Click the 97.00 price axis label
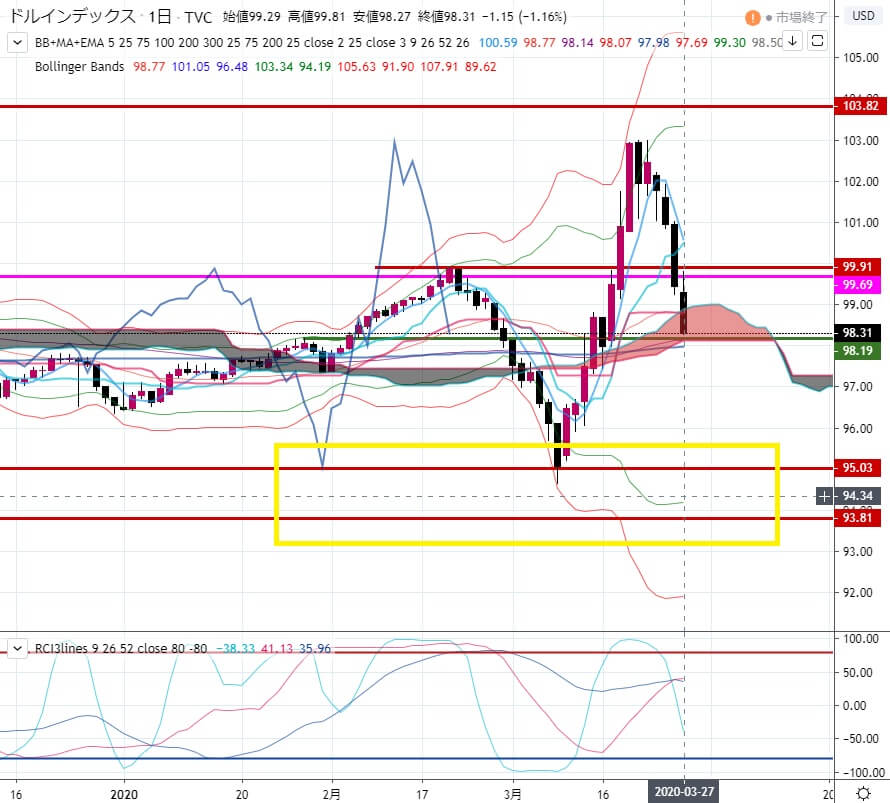Screen dimensions: 890x803 point(857,386)
